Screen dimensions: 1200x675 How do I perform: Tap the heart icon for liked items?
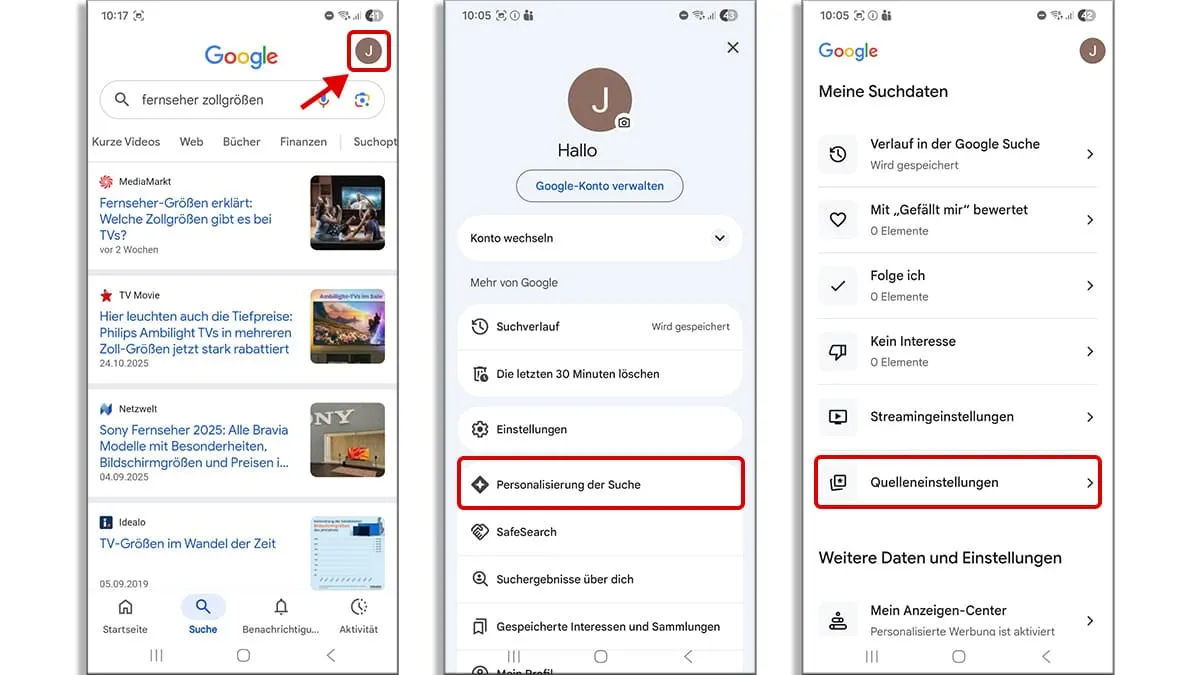pos(838,220)
